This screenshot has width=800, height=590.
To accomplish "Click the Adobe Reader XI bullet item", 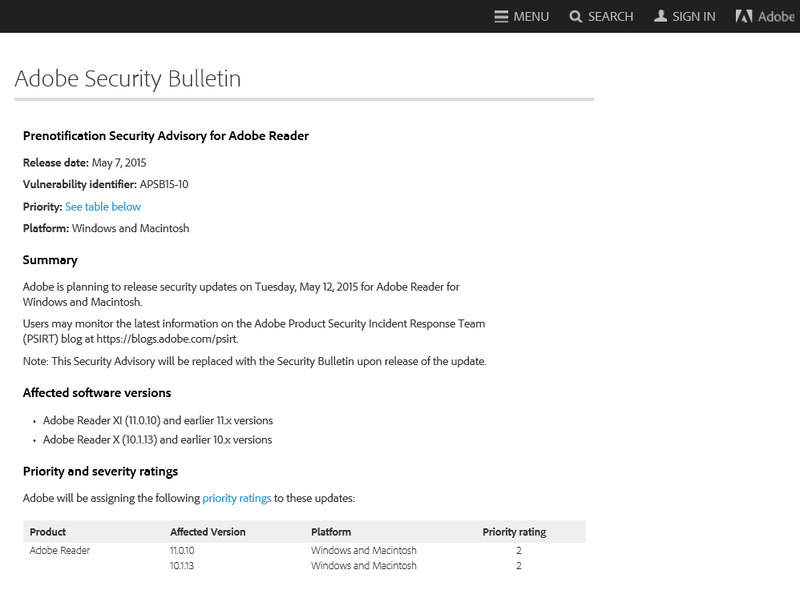I will 157,421.
